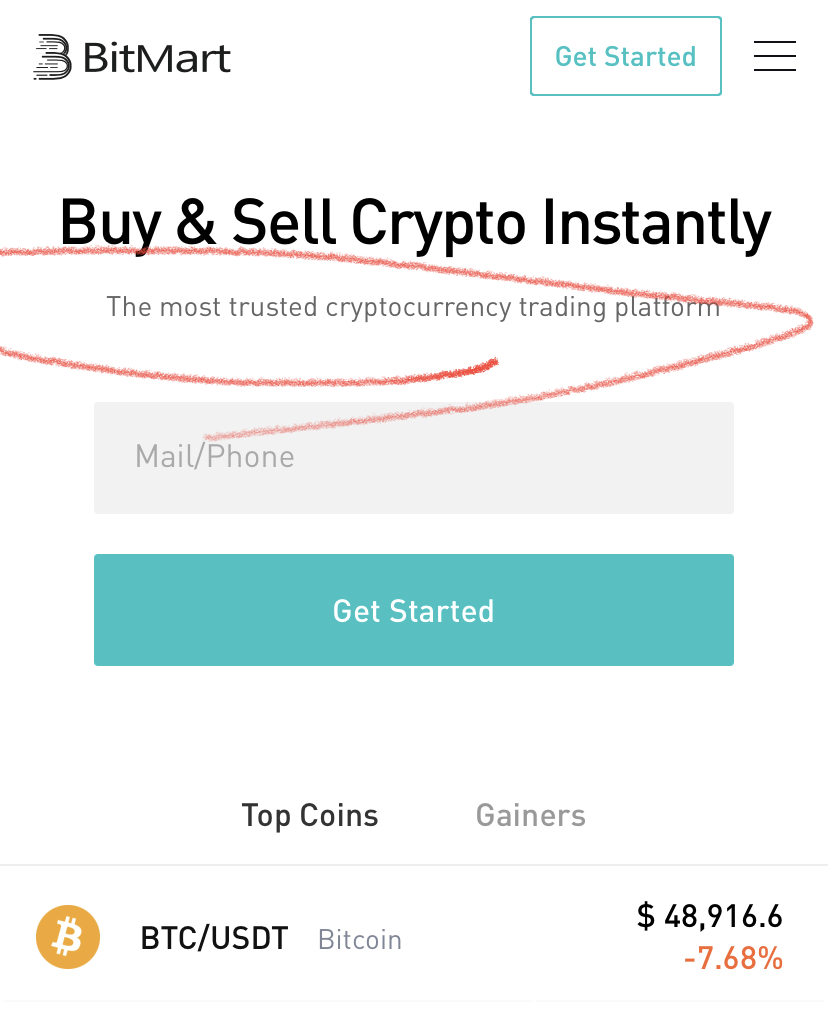Click the Buy & Sell Crypto Instantly headline
This screenshot has width=828, height=1030.
point(414,222)
